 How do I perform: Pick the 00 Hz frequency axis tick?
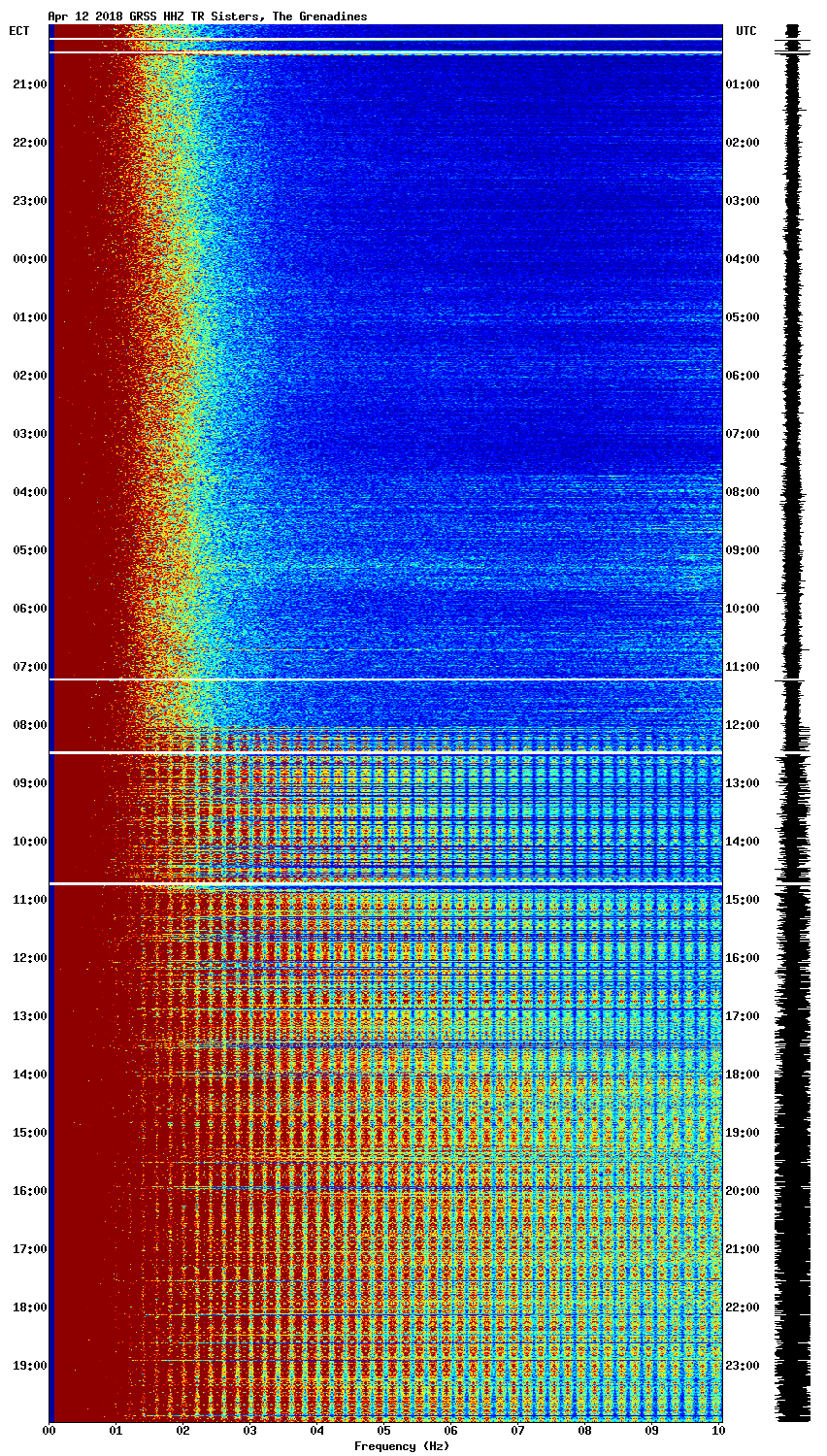click(x=49, y=1431)
